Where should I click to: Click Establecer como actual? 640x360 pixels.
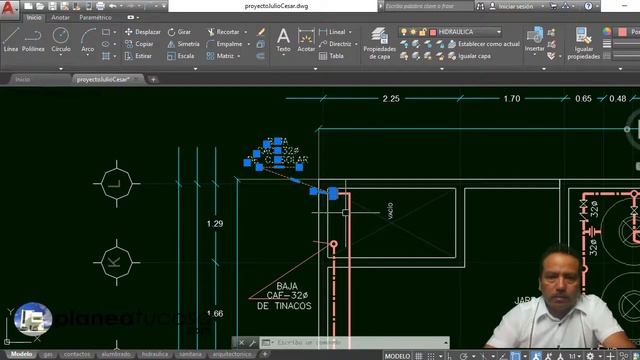coord(484,44)
